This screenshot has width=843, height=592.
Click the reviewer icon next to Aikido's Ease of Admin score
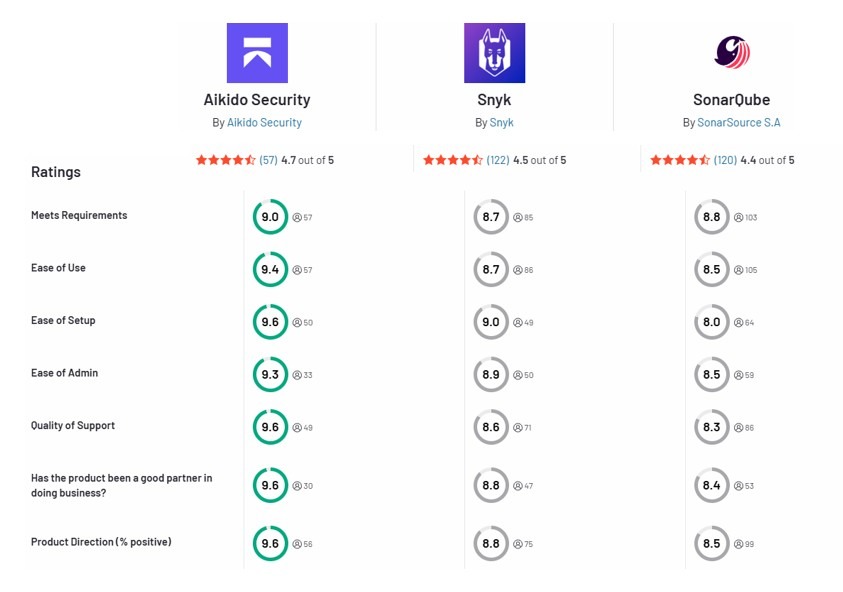(296, 375)
